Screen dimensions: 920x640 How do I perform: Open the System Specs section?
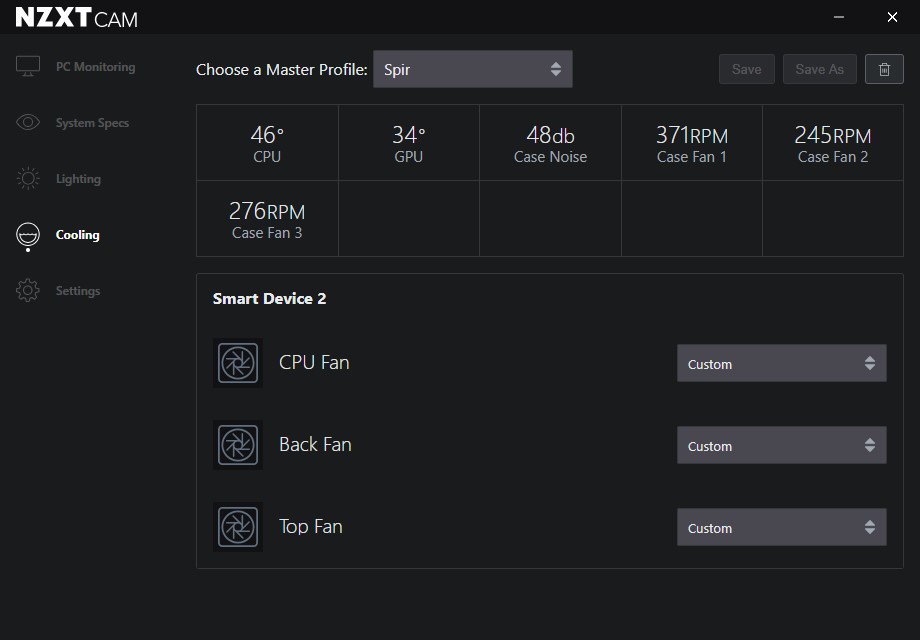[92, 123]
